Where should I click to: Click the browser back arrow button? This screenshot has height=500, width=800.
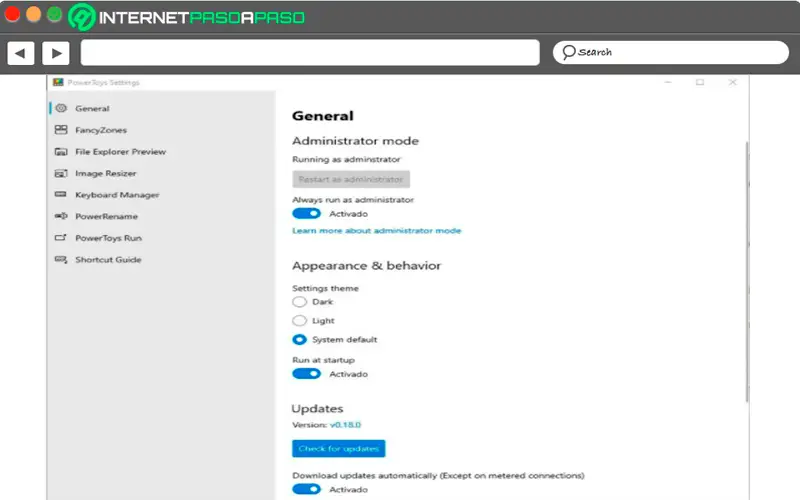point(21,53)
